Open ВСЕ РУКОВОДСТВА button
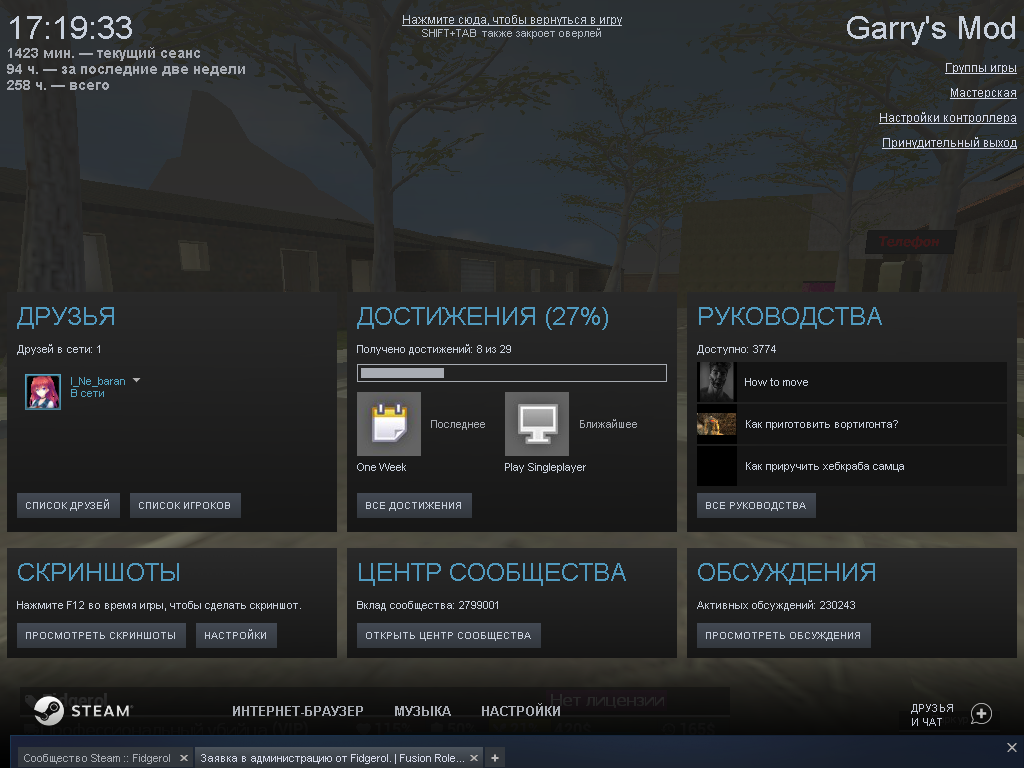This screenshot has width=1024, height=768. click(756, 505)
